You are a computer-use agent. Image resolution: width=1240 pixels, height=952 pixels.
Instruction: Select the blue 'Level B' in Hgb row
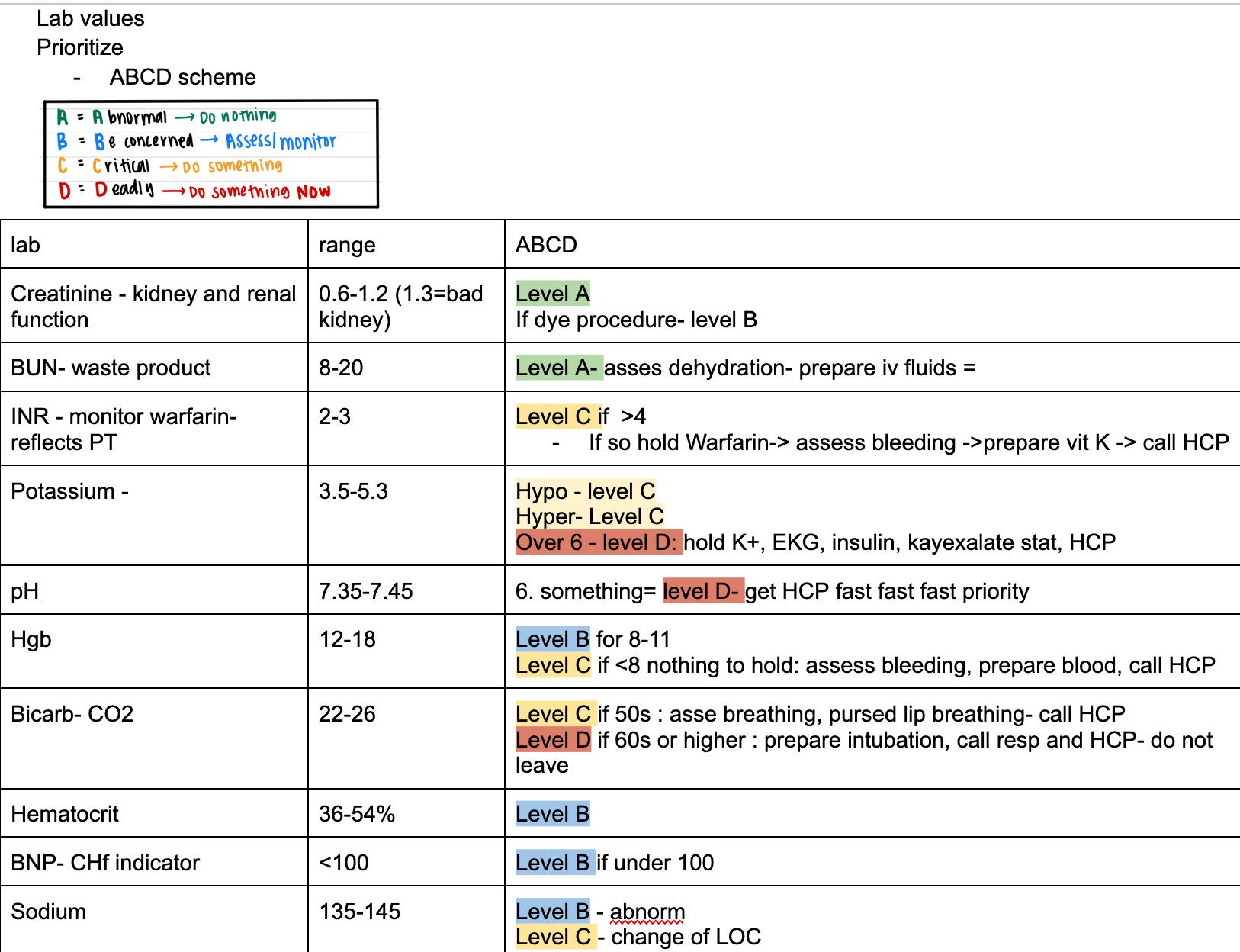[552, 639]
